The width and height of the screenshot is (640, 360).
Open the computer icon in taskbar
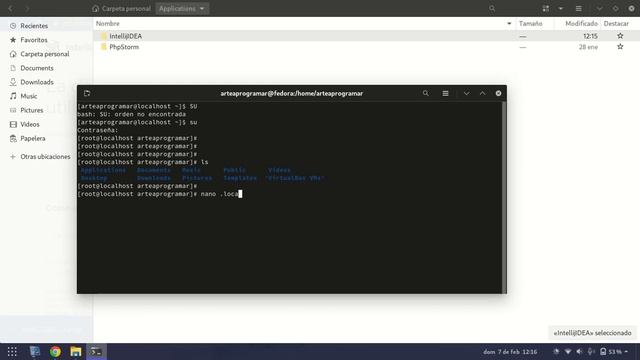tap(35, 351)
